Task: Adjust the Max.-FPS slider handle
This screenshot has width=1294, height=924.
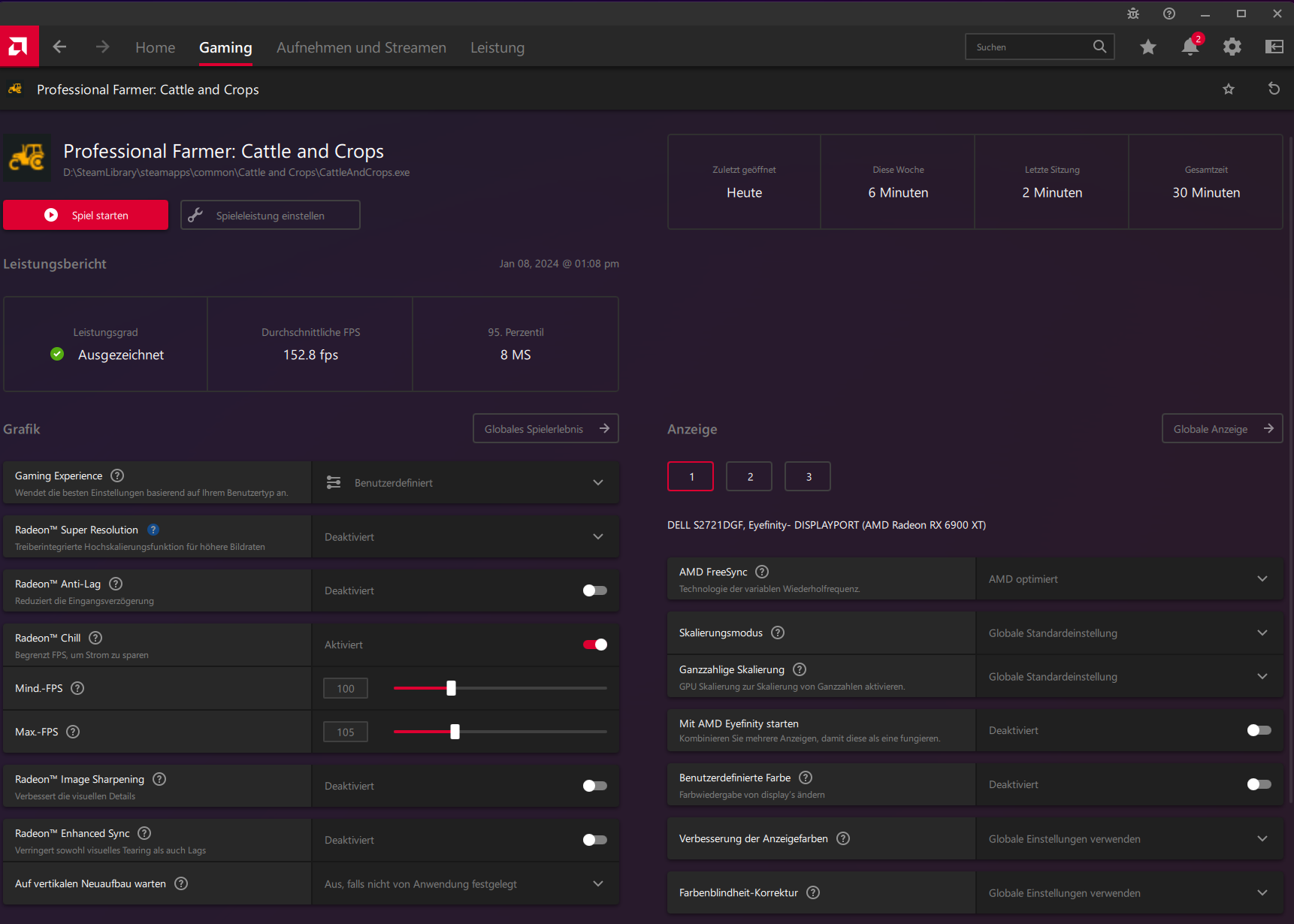Action: click(x=455, y=732)
